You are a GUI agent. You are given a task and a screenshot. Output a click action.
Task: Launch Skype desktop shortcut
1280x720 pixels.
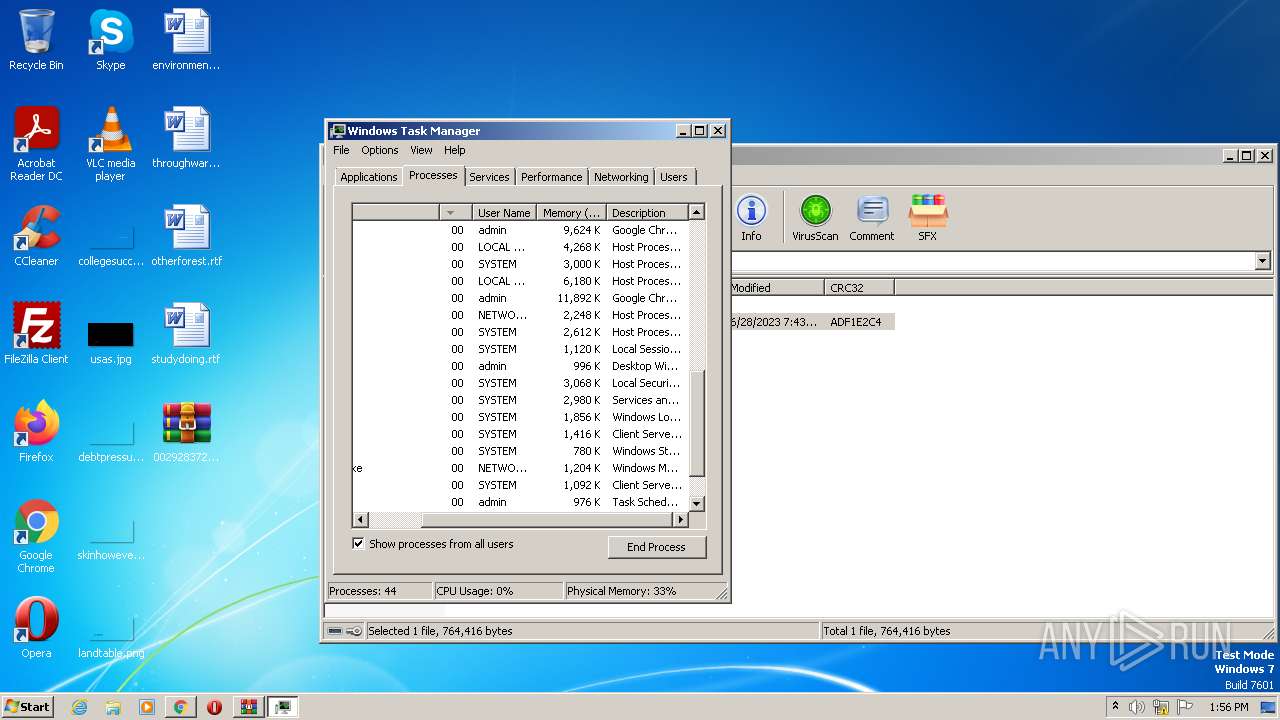pyautogui.click(x=110, y=40)
